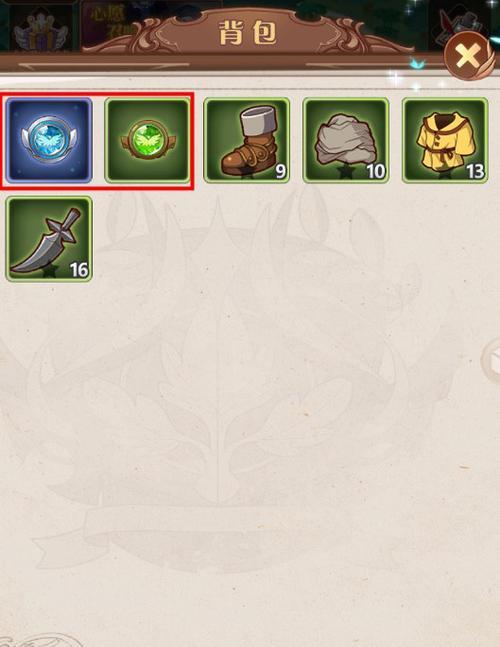Open the dimmed 心愿 summon banner
Image resolution: width=500 pixels, height=647 pixels.
[111, 26]
